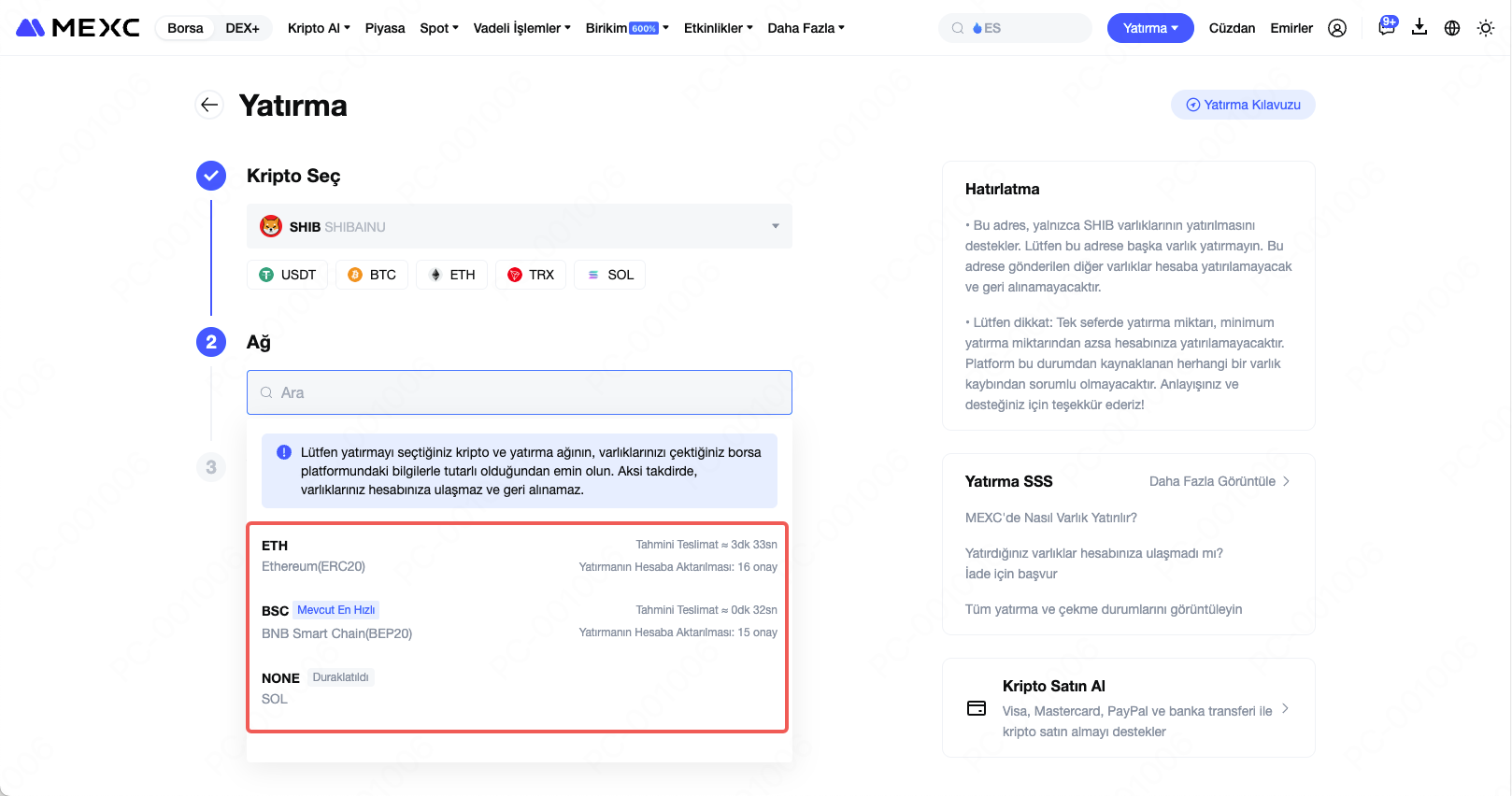Go back with the arrow beside Yatırma
The height and width of the screenshot is (796, 1512).
[209, 105]
